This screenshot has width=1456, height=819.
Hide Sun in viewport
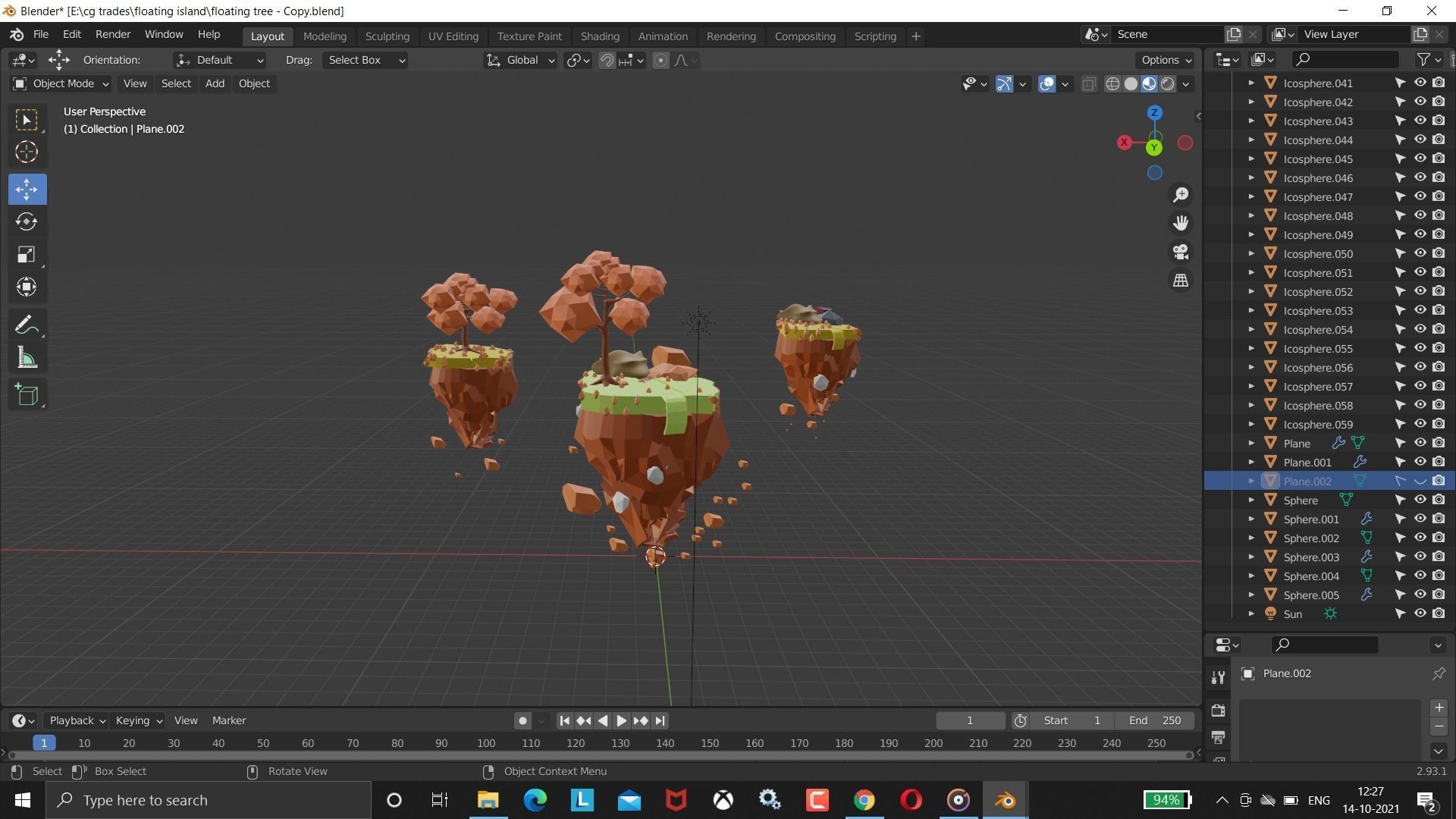point(1420,613)
